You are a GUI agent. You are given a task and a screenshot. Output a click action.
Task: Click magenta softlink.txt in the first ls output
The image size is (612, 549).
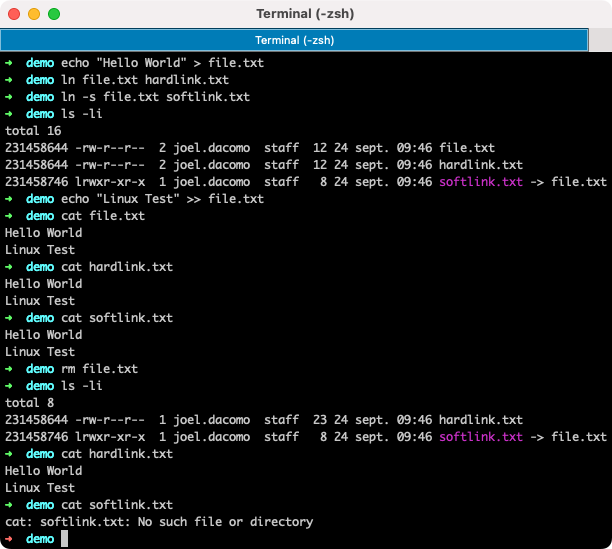coord(481,182)
